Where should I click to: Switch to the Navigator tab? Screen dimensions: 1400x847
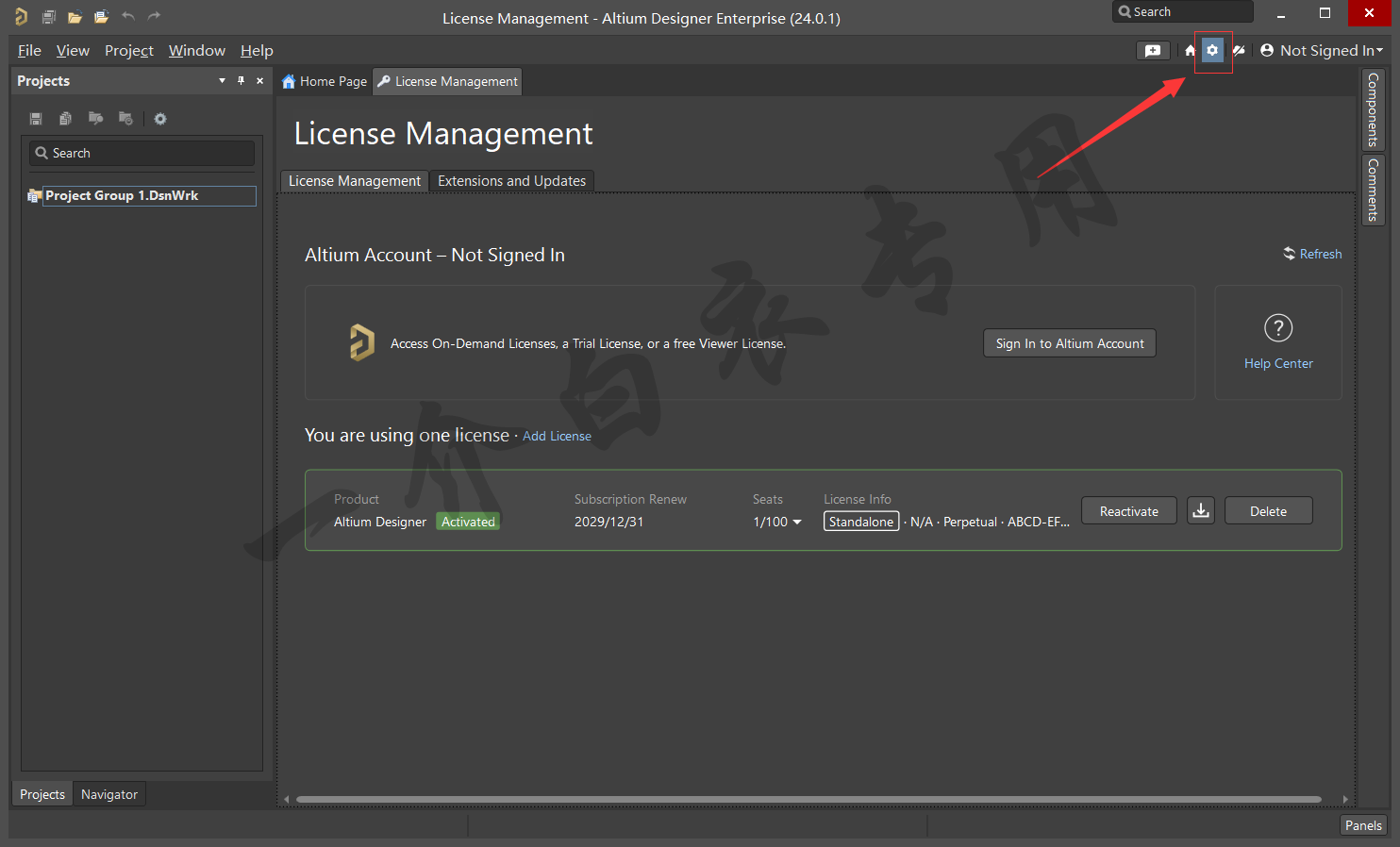(x=109, y=794)
